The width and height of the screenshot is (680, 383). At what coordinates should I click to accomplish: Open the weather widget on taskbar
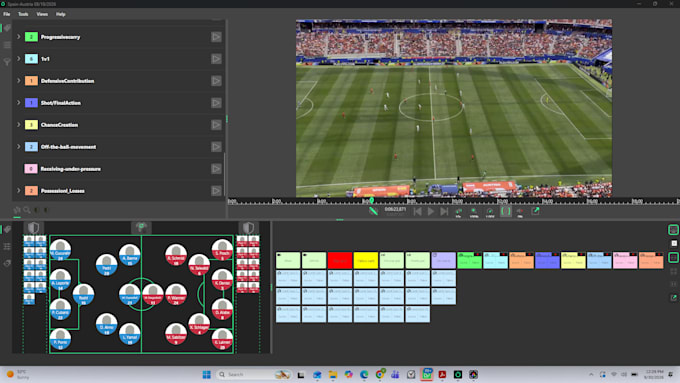pos(17,374)
